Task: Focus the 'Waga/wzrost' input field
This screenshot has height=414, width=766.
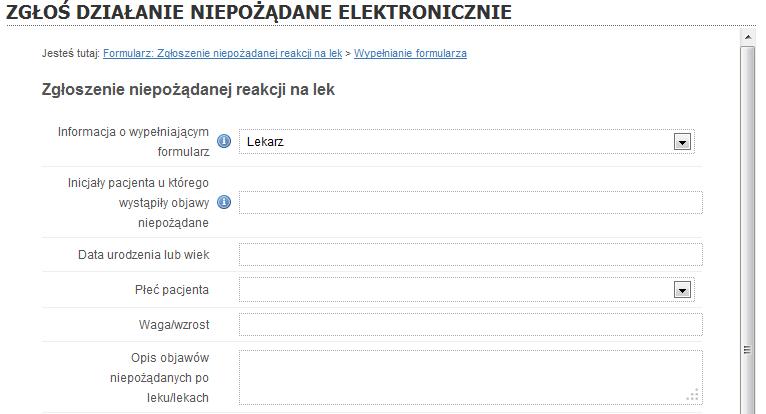Action: (471, 325)
